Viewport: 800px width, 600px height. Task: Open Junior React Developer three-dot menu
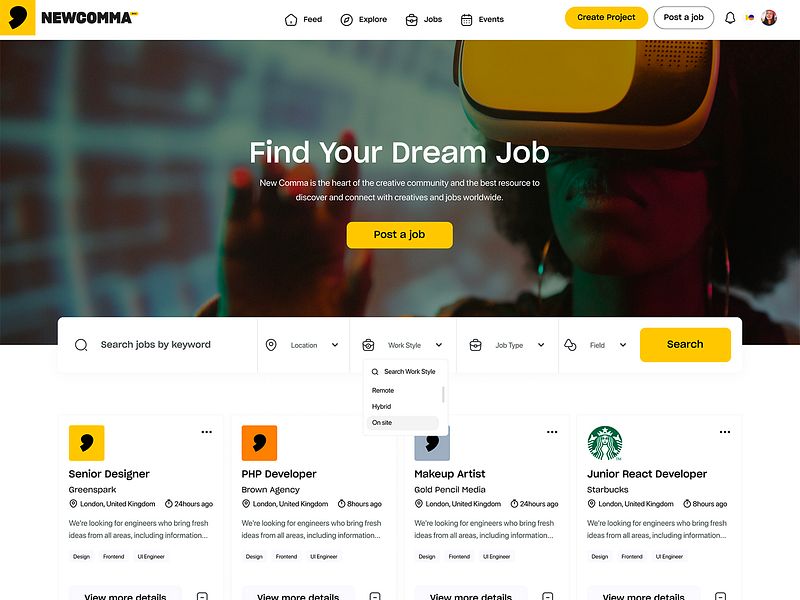[x=725, y=432]
